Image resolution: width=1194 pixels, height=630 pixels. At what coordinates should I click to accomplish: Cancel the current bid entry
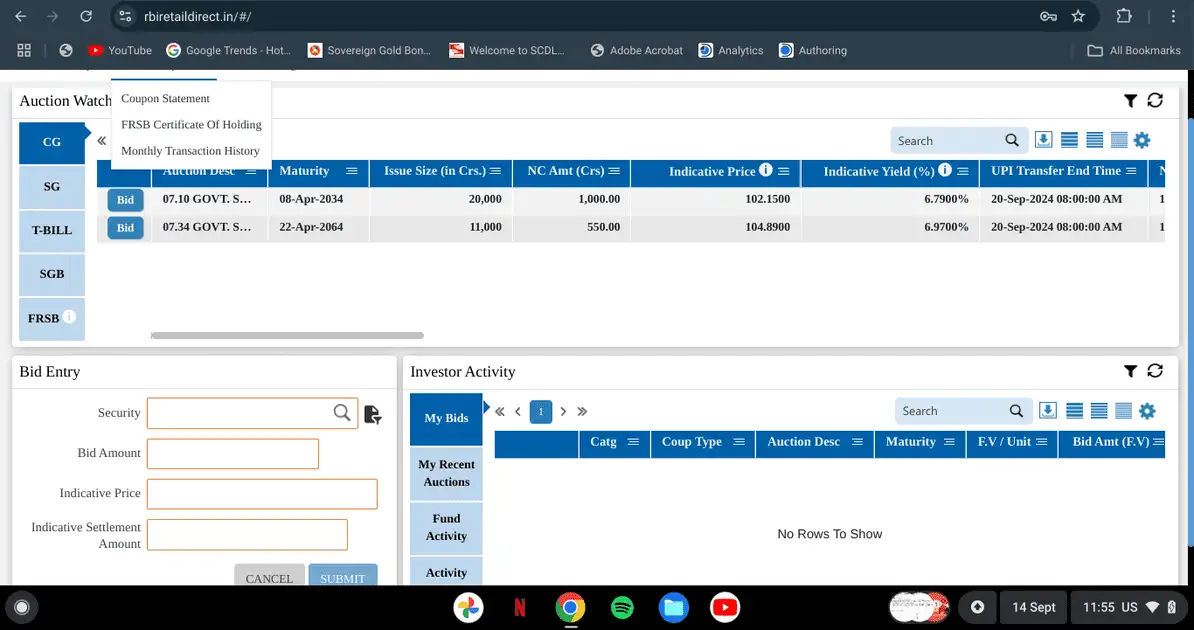(x=269, y=577)
